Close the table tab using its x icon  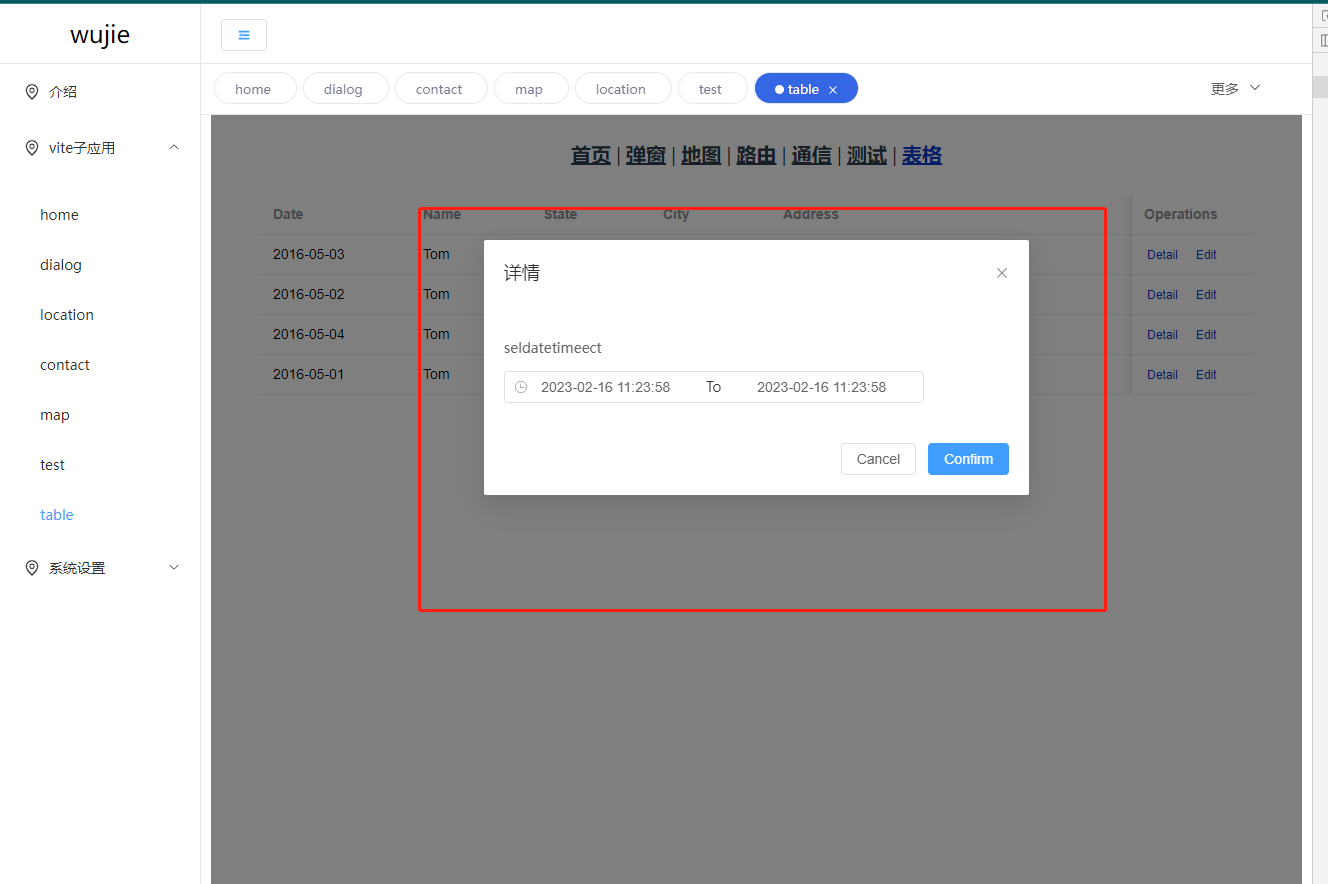click(833, 88)
